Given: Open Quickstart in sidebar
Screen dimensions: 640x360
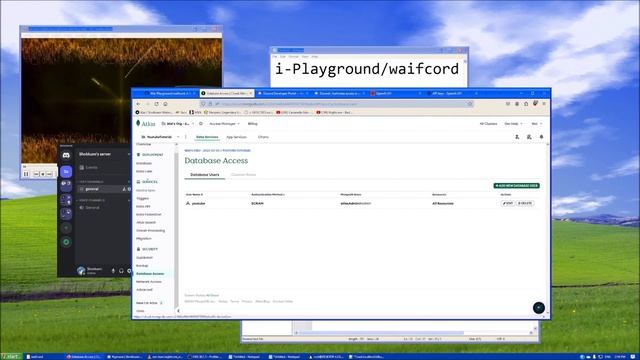Looking at the screenshot, I should click(144, 258).
